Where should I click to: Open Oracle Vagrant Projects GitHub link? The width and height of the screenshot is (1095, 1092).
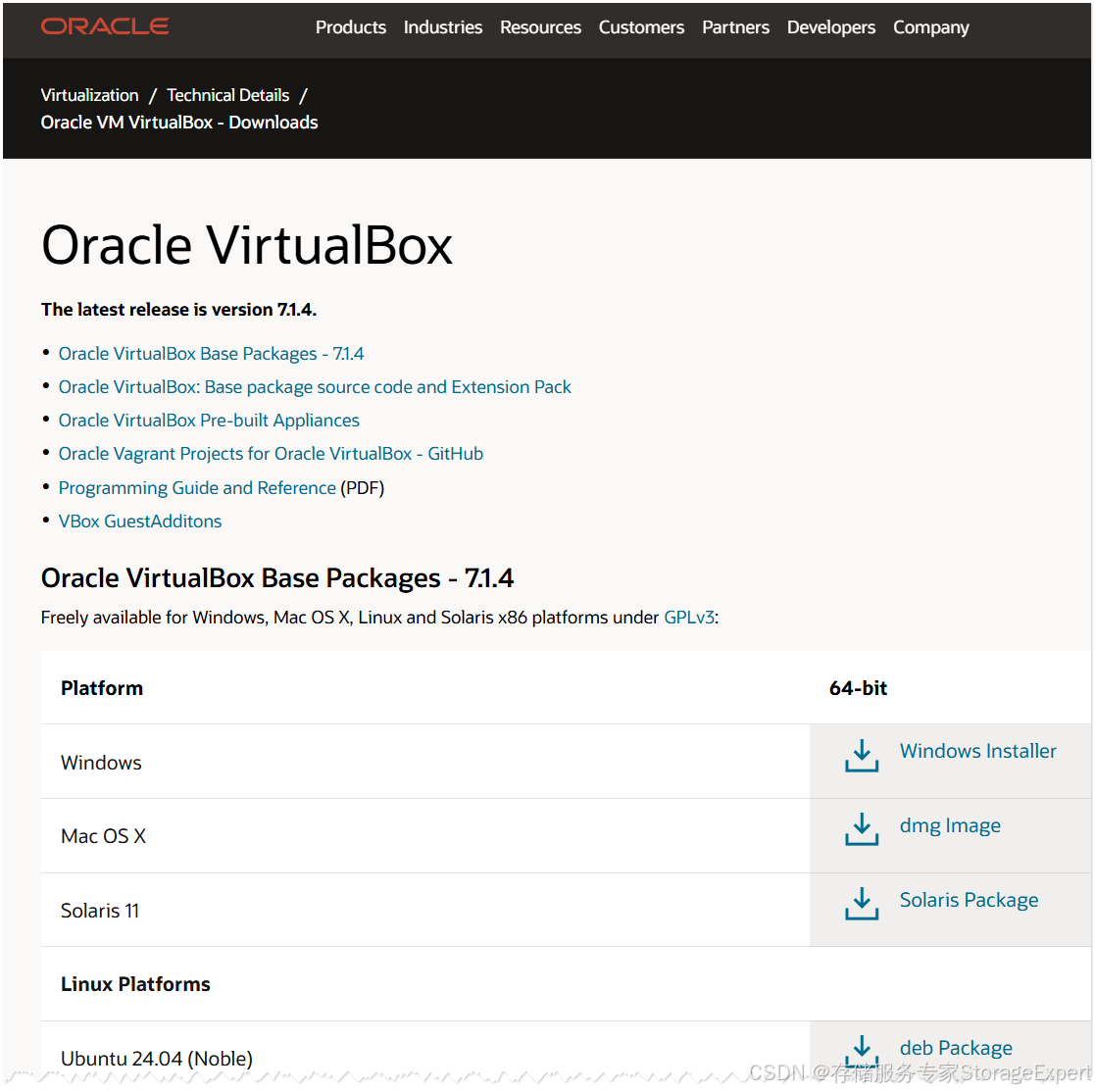[x=271, y=454]
